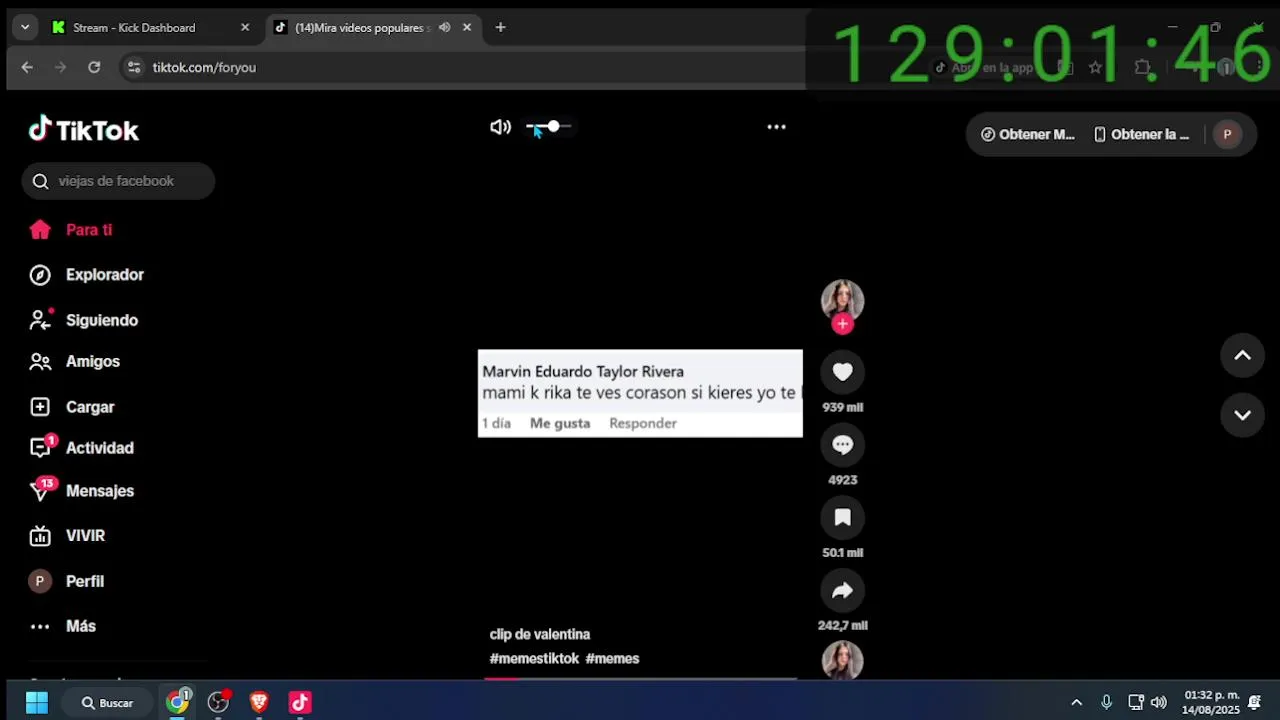
Task: Click the #memes hashtag
Action: tap(612, 659)
